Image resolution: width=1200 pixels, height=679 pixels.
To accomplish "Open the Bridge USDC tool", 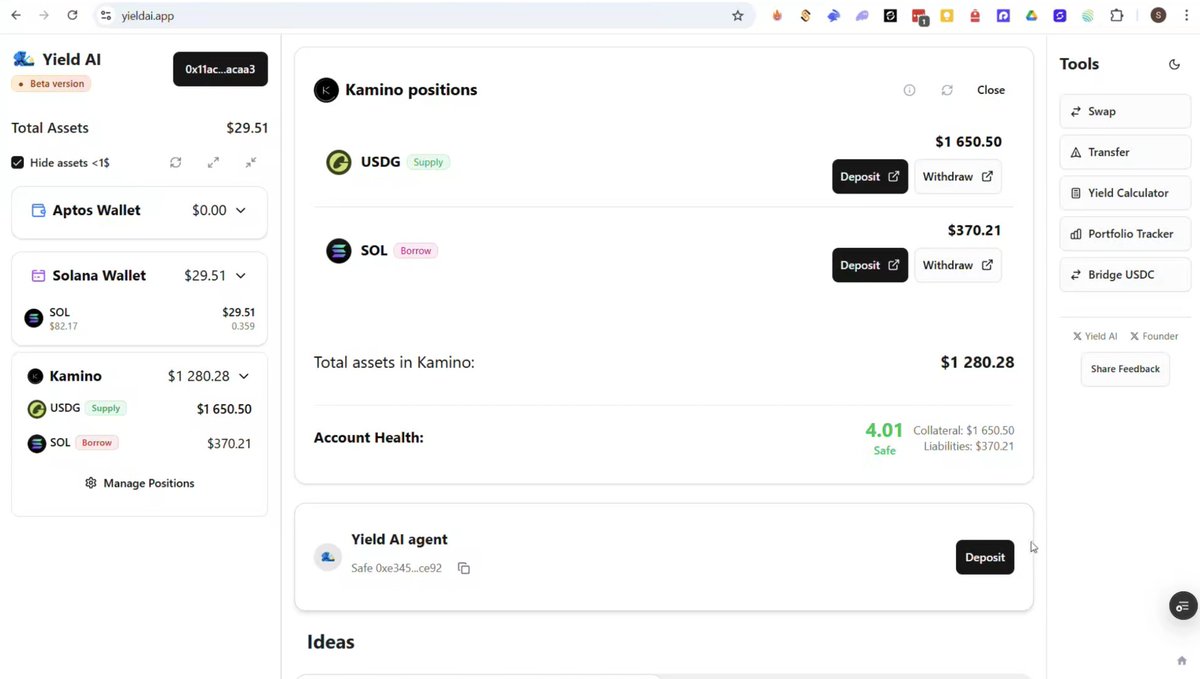I will click(1125, 275).
